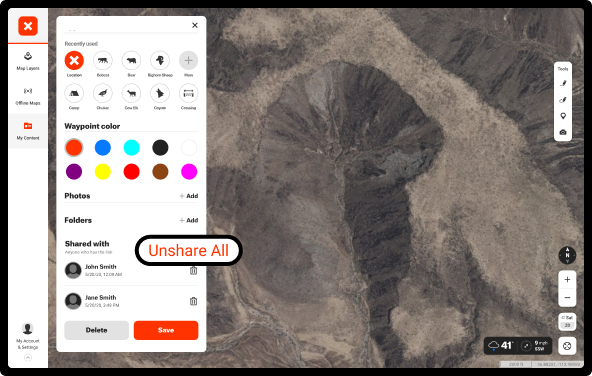Remove John Smith using trash icon

pyautogui.click(x=193, y=270)
